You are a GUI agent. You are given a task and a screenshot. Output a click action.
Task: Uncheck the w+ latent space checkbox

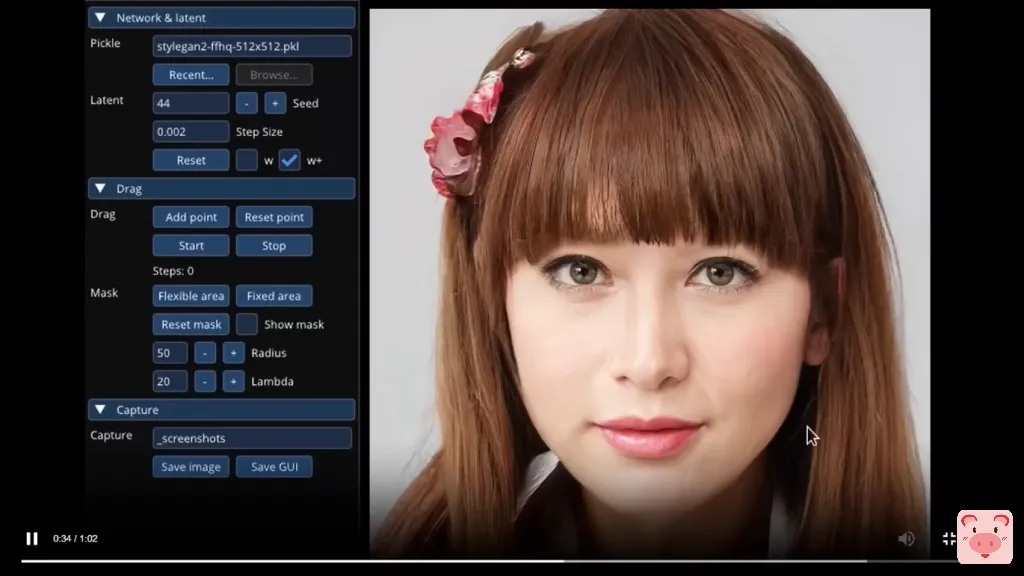(x=289, y=160)
